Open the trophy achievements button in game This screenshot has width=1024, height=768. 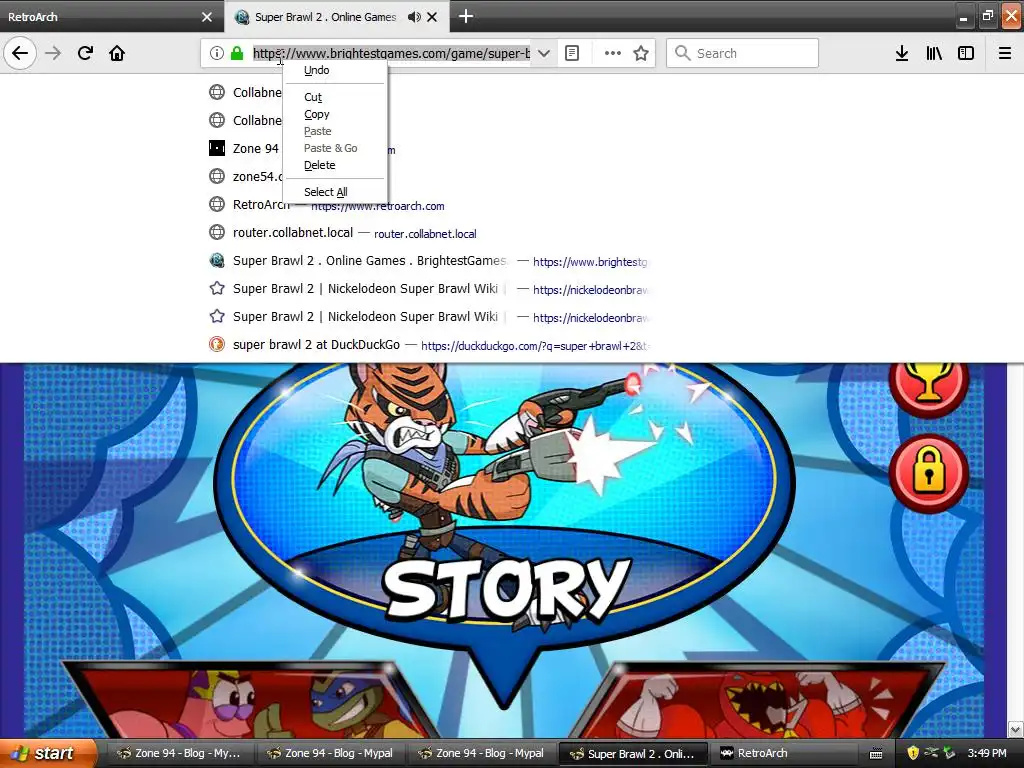[928, 385]
